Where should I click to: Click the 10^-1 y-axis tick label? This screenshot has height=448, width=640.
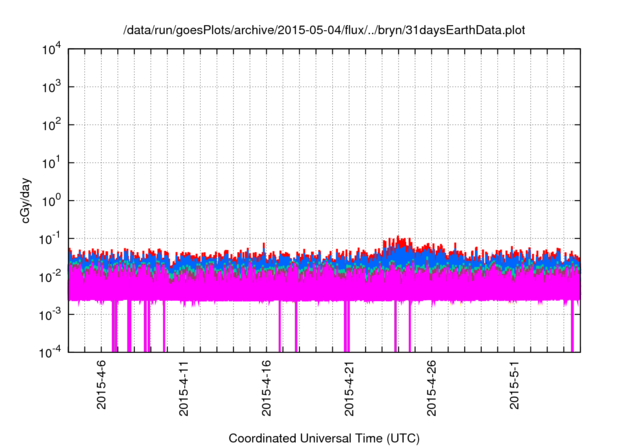click(x=50, y=239)
